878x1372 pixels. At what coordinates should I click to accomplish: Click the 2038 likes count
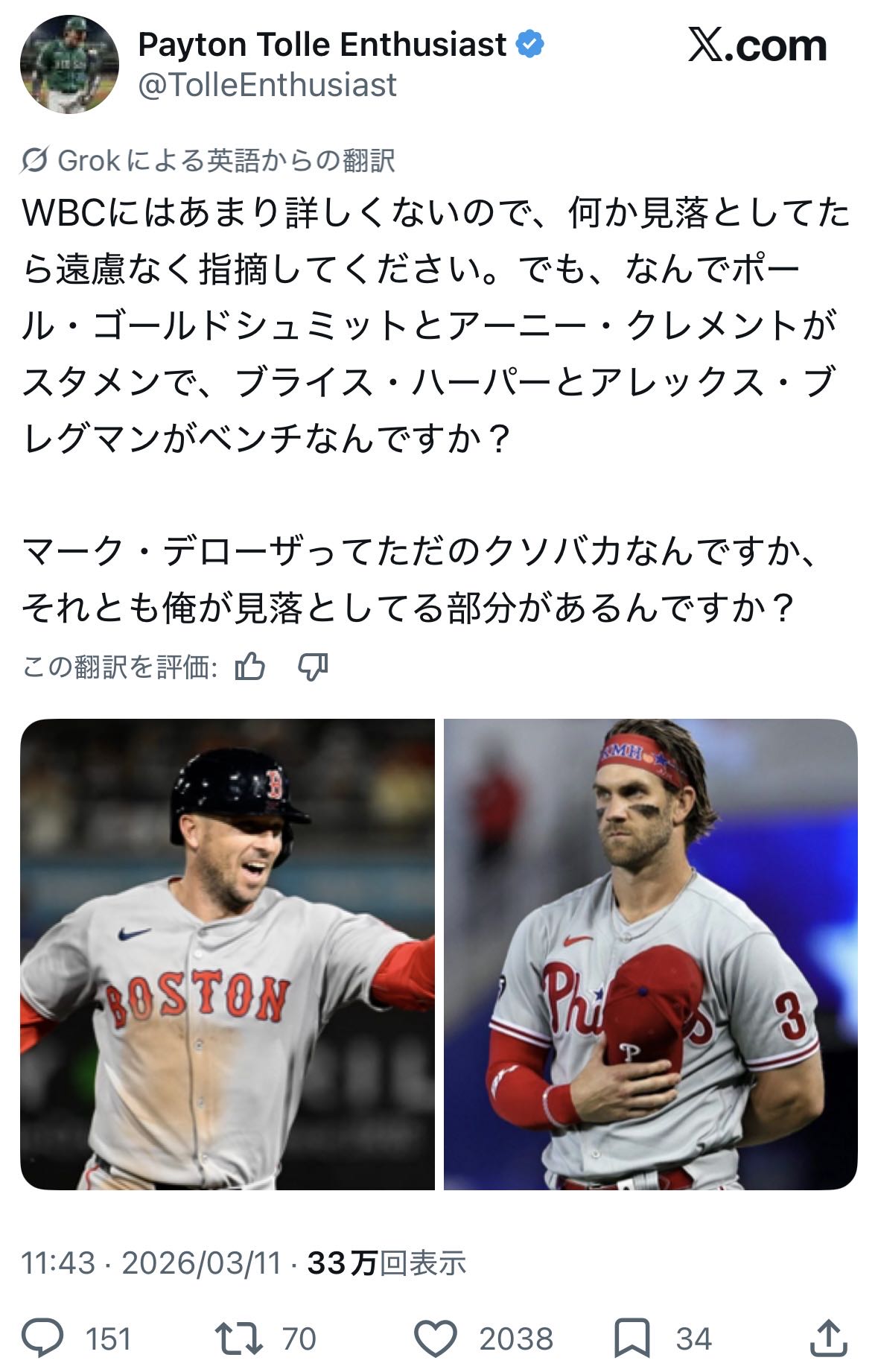[x=516, y=1338]
